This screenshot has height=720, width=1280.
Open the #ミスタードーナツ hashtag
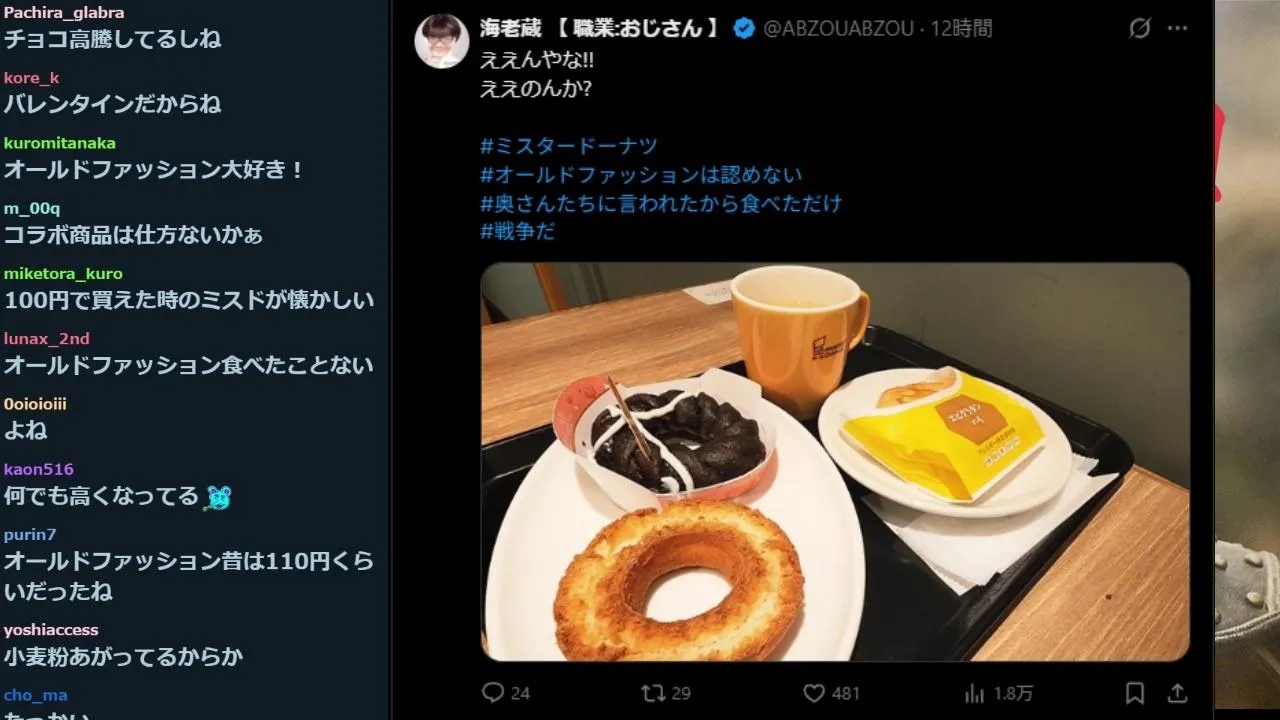point(569,146)
